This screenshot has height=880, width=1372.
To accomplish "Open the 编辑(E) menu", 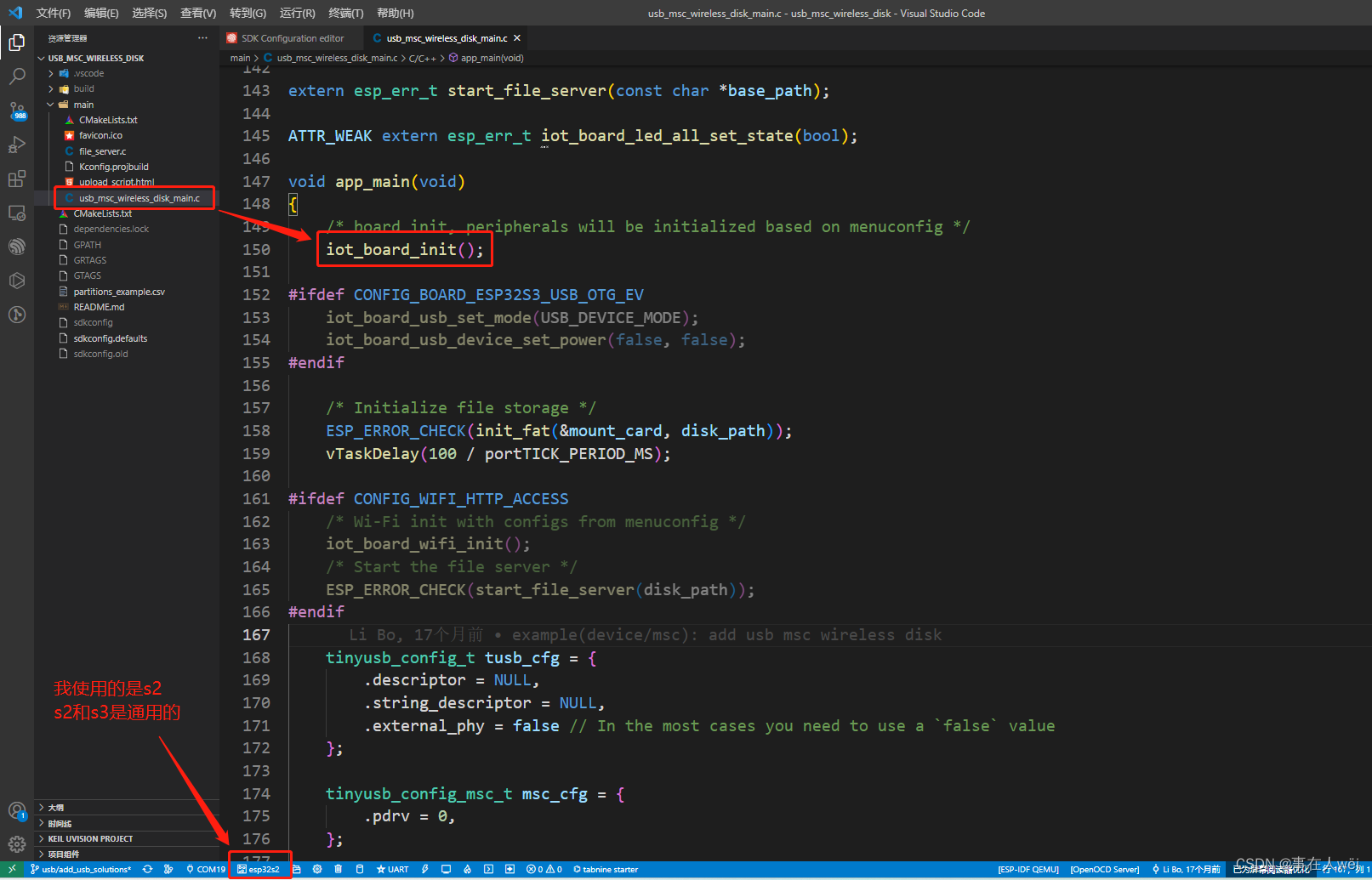I will click(101, 13).
